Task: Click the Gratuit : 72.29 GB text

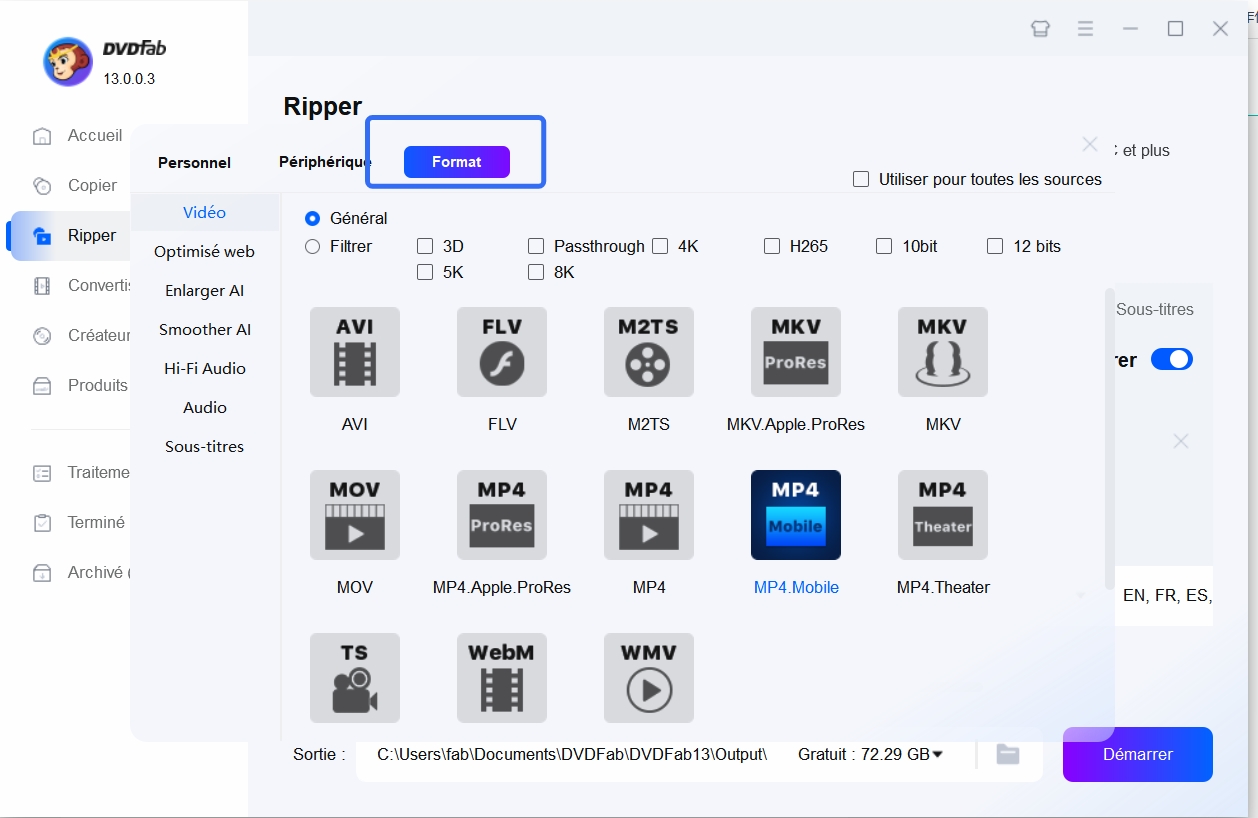Action: coord(864,754)
